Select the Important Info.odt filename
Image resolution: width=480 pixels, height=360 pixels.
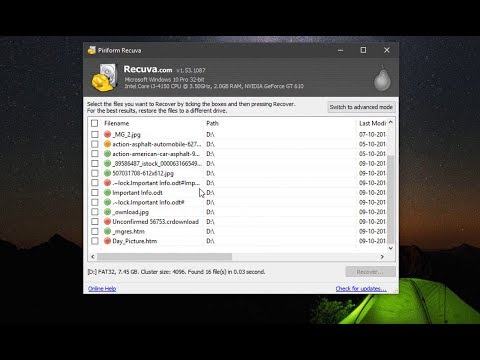[x=137, y=193]
